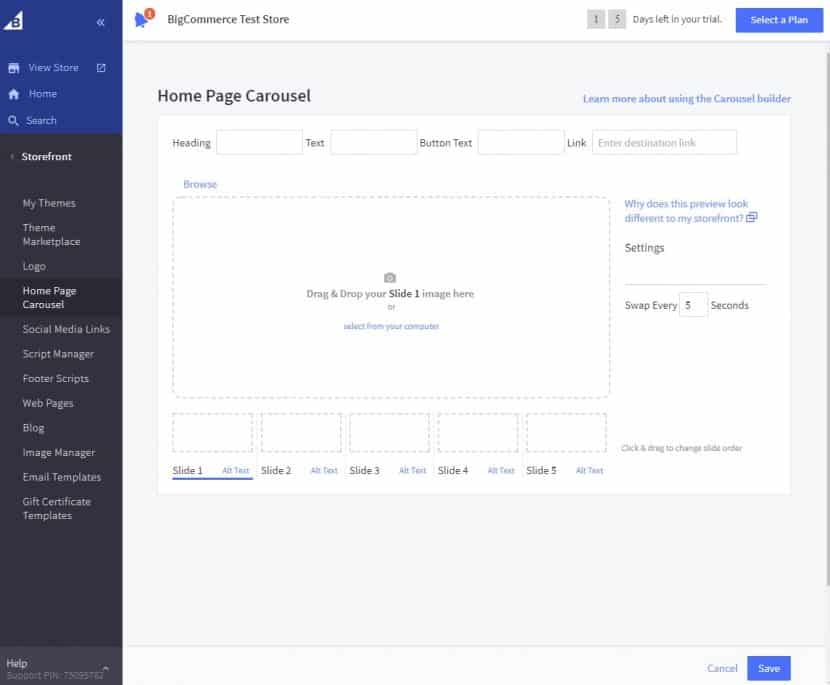Switch to the Slide 3 tab
The height and width of the screenshot is (685, 830).
(364, 470)
